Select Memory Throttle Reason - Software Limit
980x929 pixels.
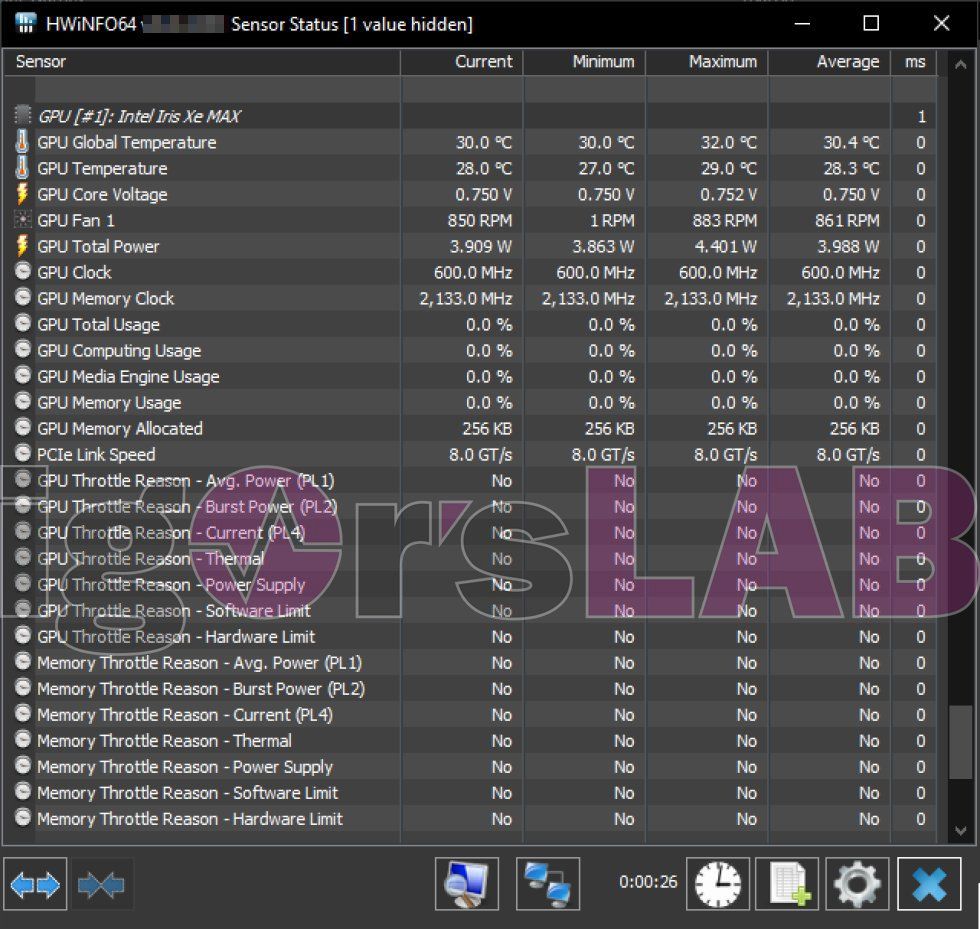(x=188, y=793)
